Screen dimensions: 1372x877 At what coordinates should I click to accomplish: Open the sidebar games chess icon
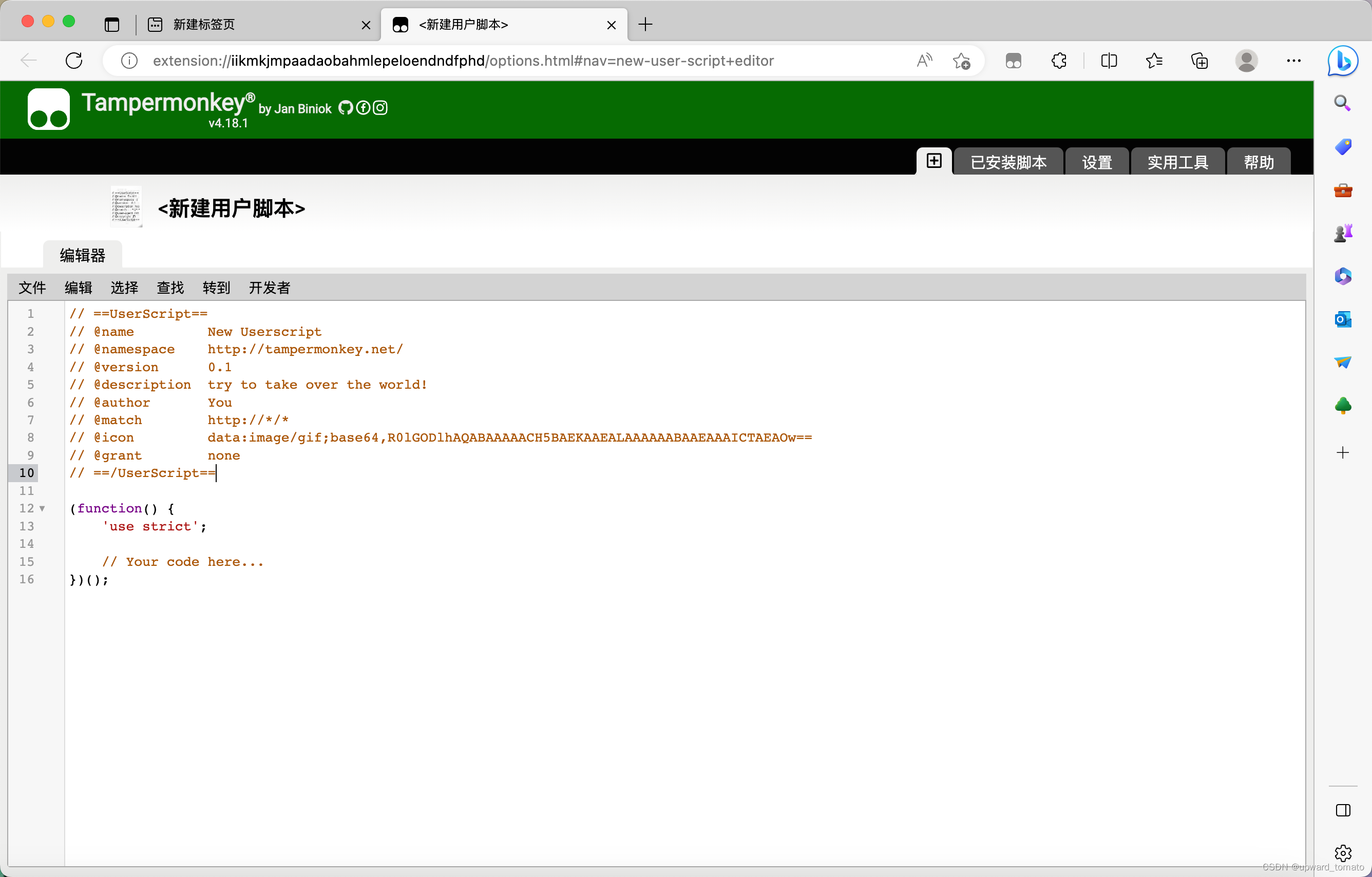1343,233
